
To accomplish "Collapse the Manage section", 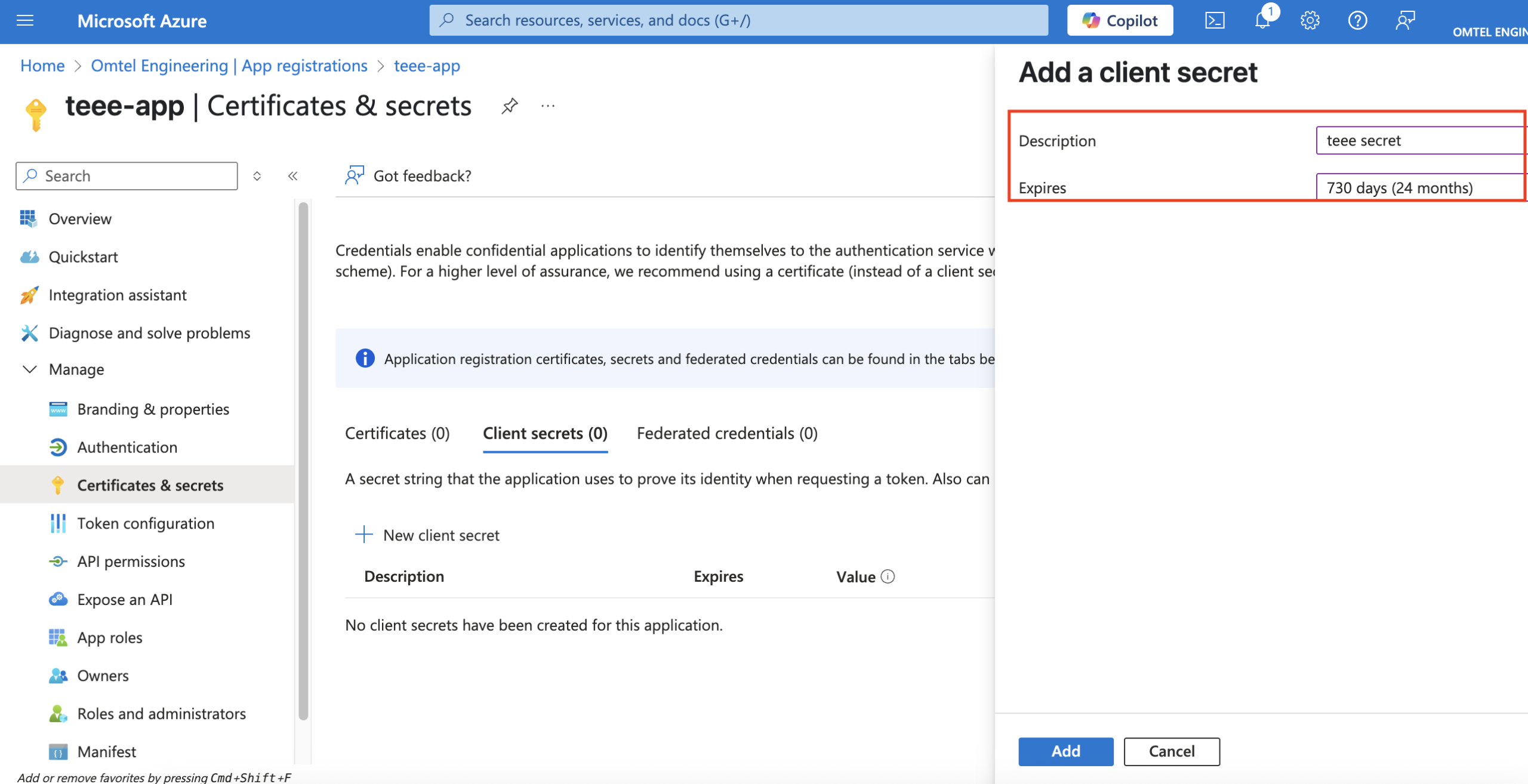I will pos(29,369).
